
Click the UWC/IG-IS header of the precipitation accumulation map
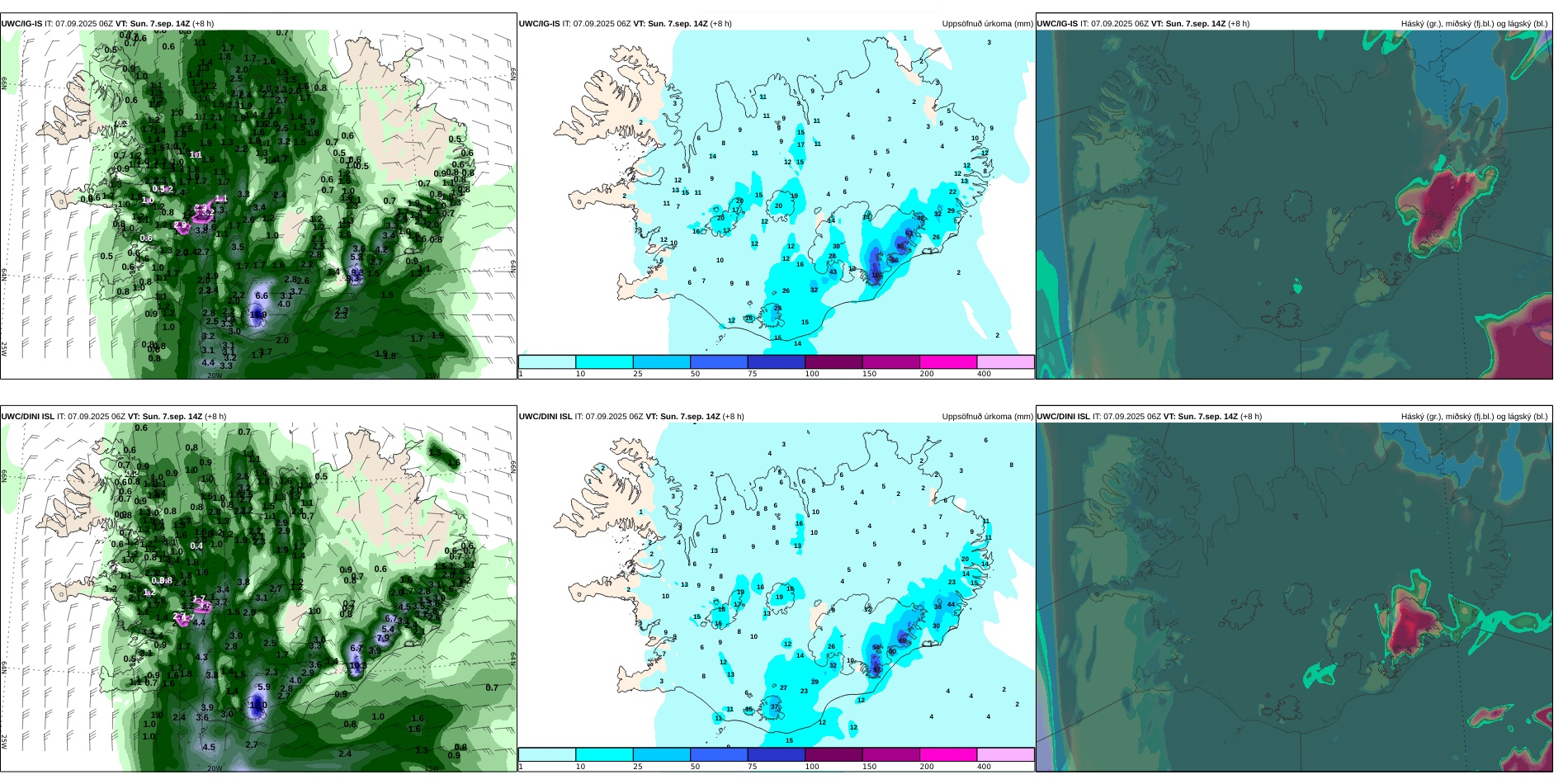point(626,24)
